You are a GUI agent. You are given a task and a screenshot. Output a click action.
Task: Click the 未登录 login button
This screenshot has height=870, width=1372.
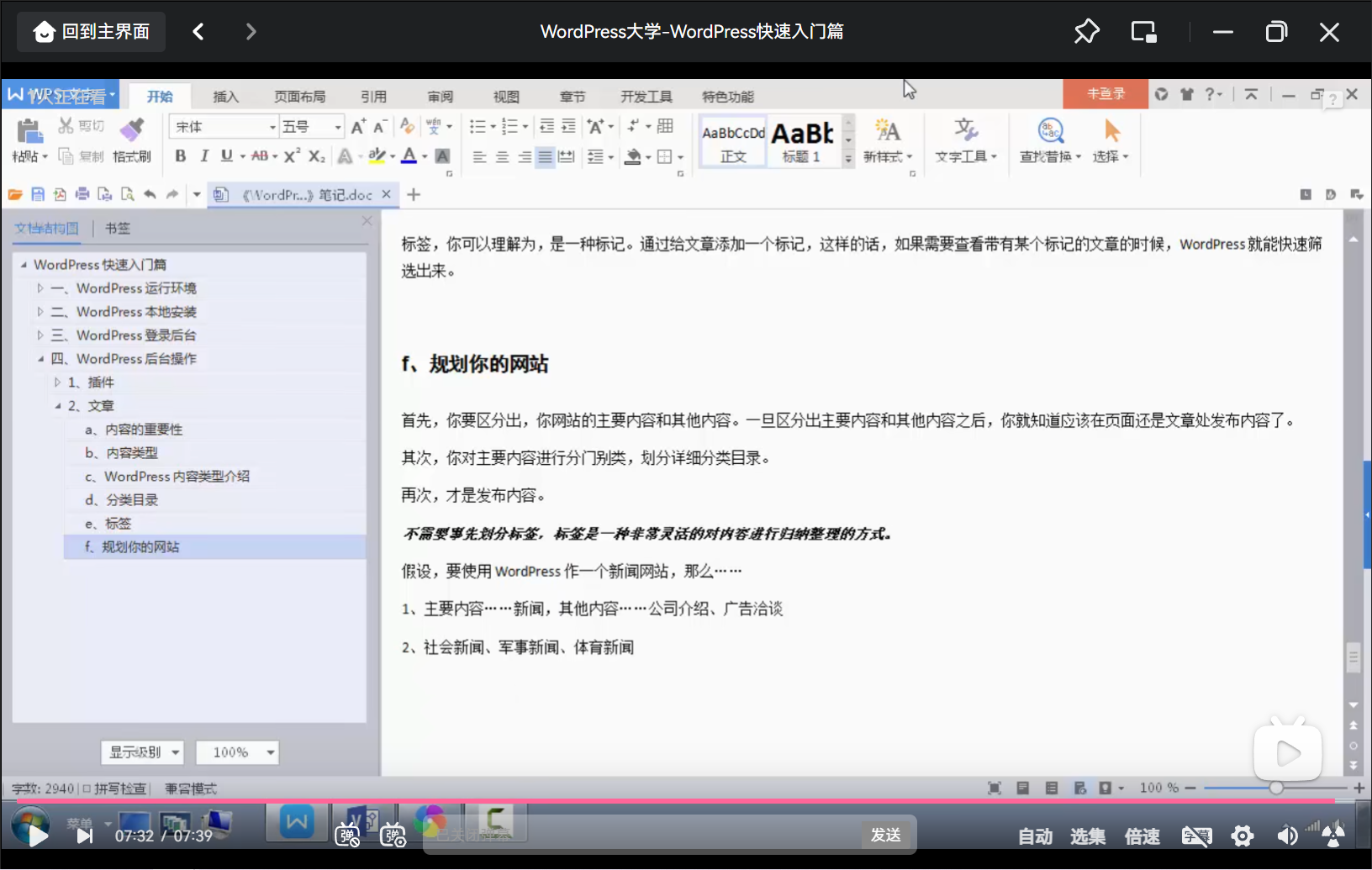click(x=1106, y=94)
